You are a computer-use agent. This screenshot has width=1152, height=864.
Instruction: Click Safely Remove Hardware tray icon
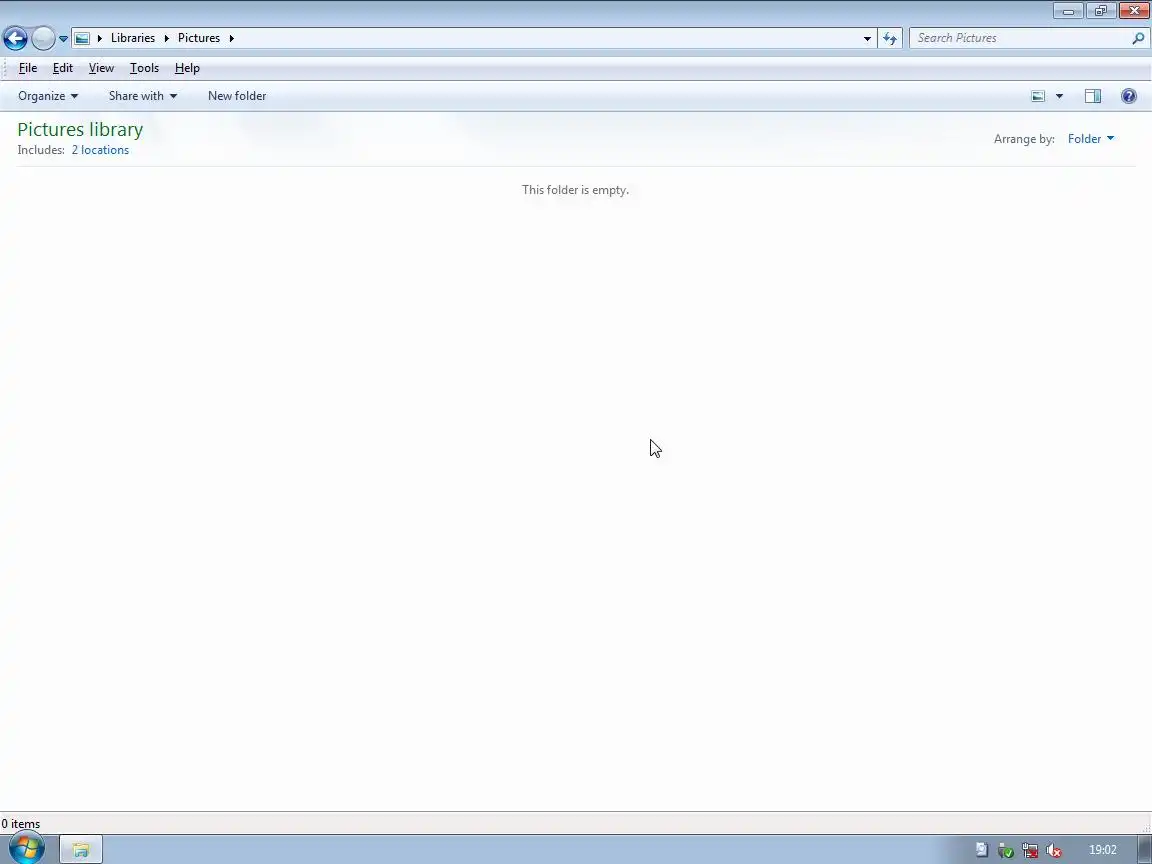[1006, 850]
